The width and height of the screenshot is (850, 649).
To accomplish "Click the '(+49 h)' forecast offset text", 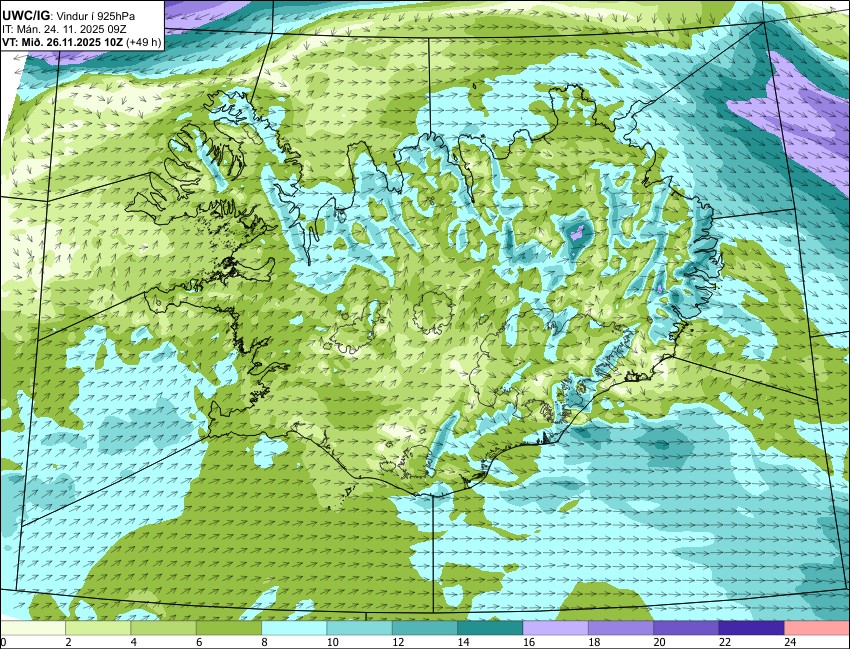I will (143, 43).
